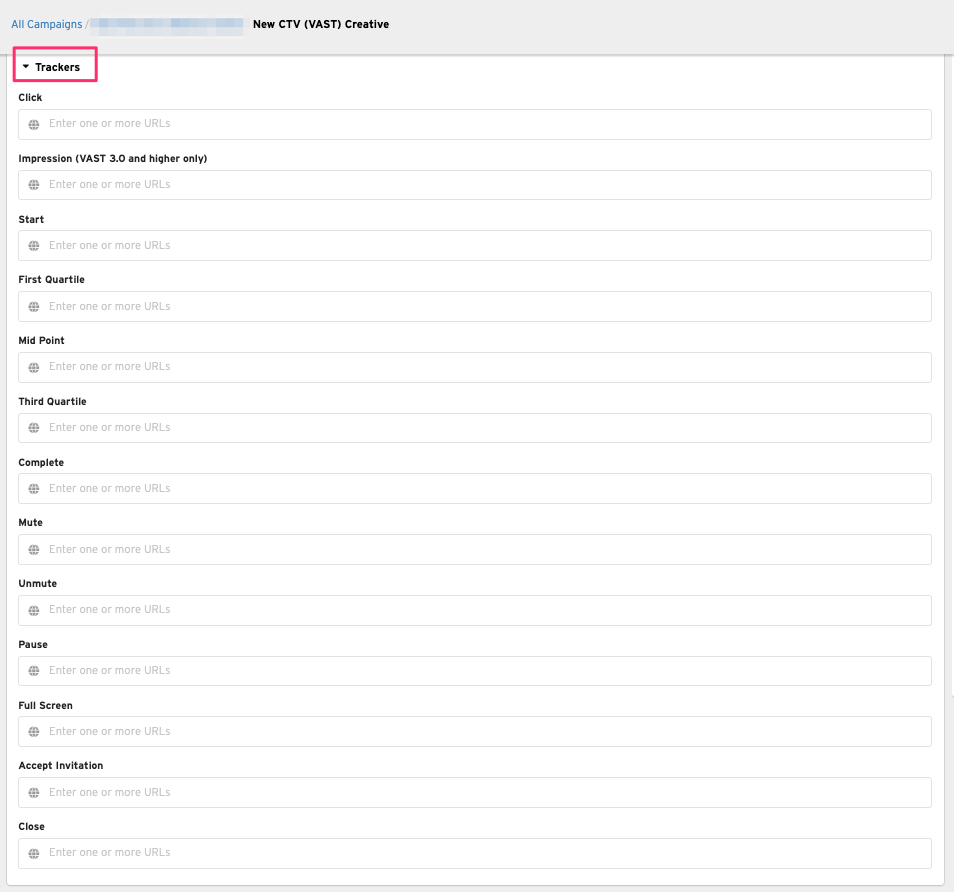954x892 pixels.
Task: Click the globe icon in Mid Point field
Action: point(34,367)
